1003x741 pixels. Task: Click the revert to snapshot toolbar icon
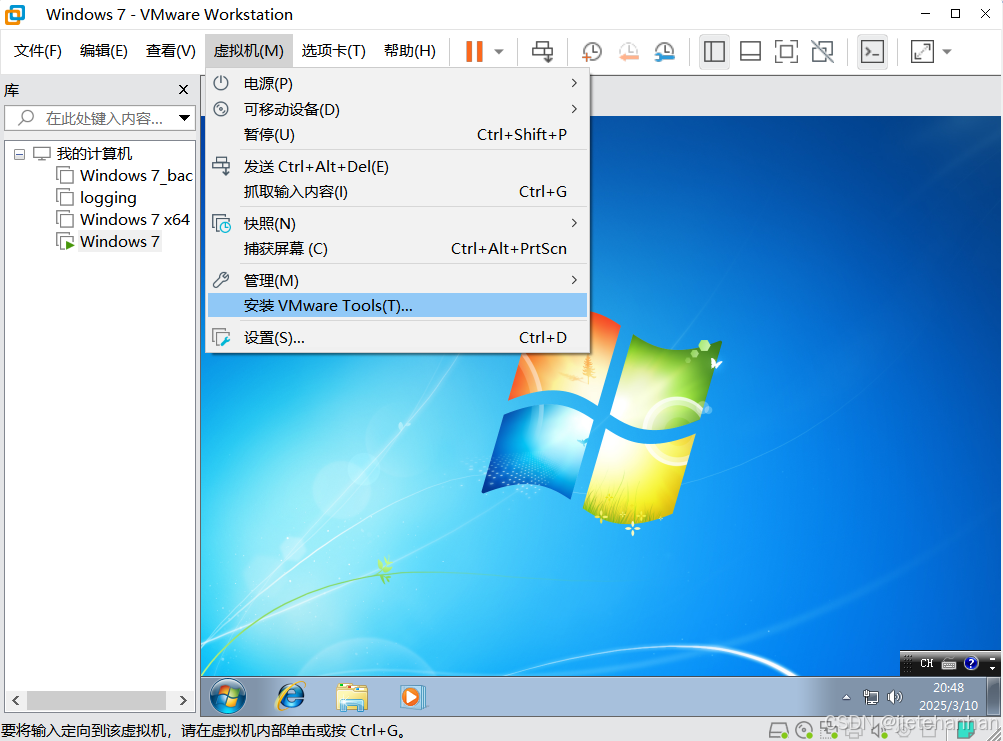point(629,51)
